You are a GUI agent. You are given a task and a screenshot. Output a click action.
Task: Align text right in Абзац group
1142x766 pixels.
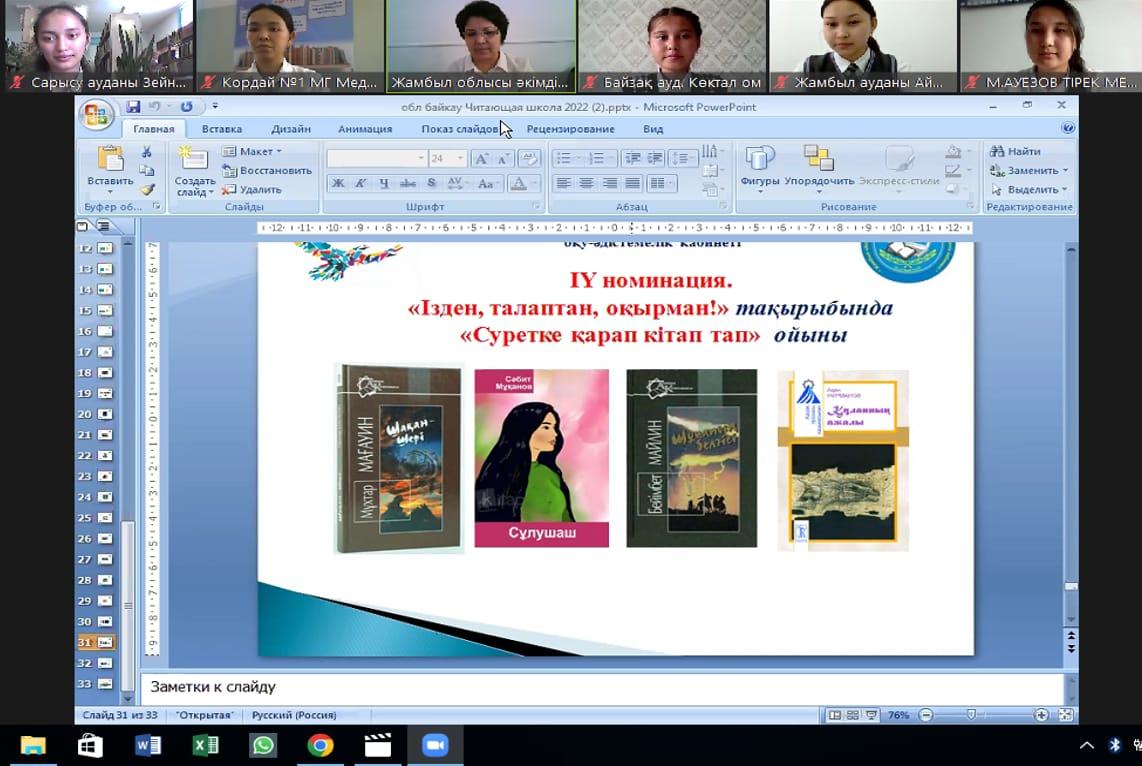610,183
